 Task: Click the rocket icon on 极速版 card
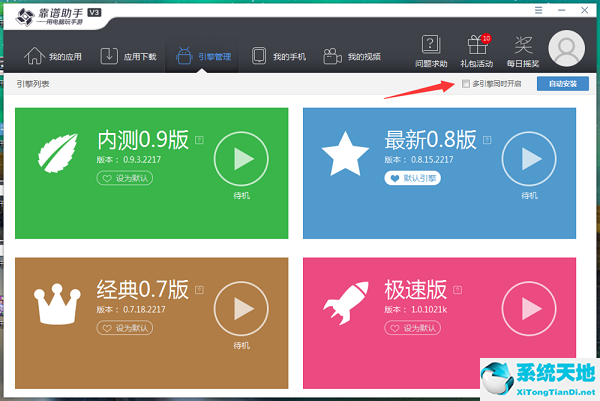(346, 303)
